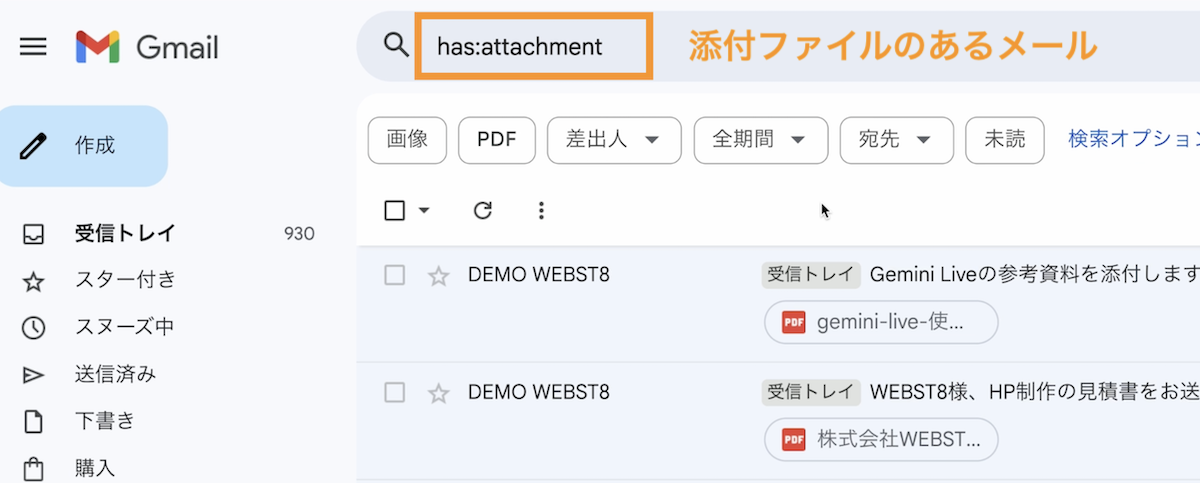Viewport: 1200px width, 483px height.
Task: Go to the 送信済み sent folder
Action: (x=115, y=374)
